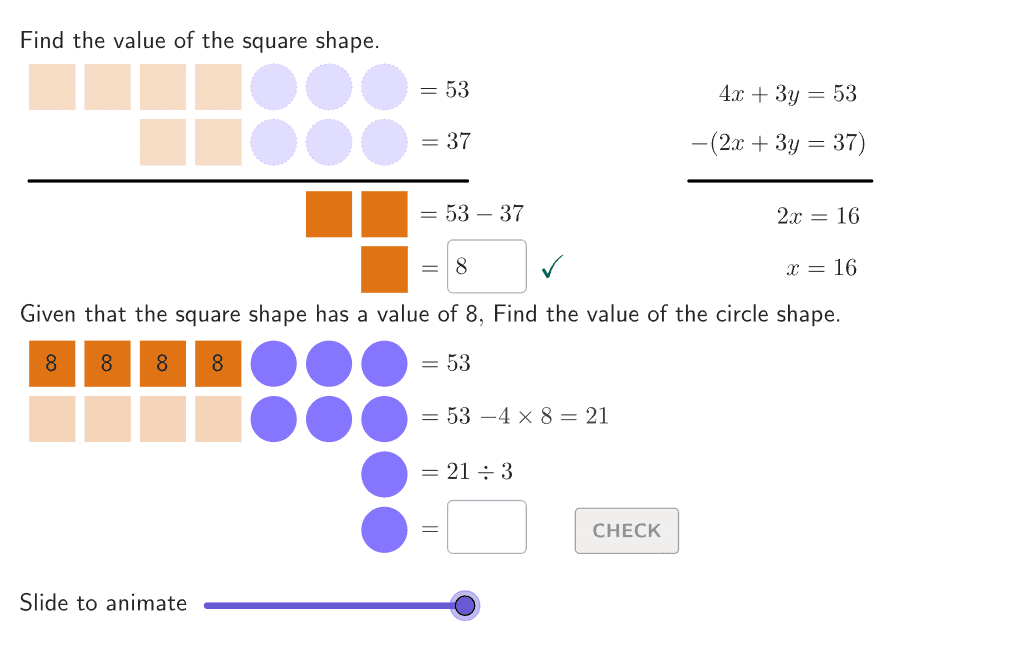Click the purple animation slider track
Screen dimensions: 1032x645
point(330,605)
